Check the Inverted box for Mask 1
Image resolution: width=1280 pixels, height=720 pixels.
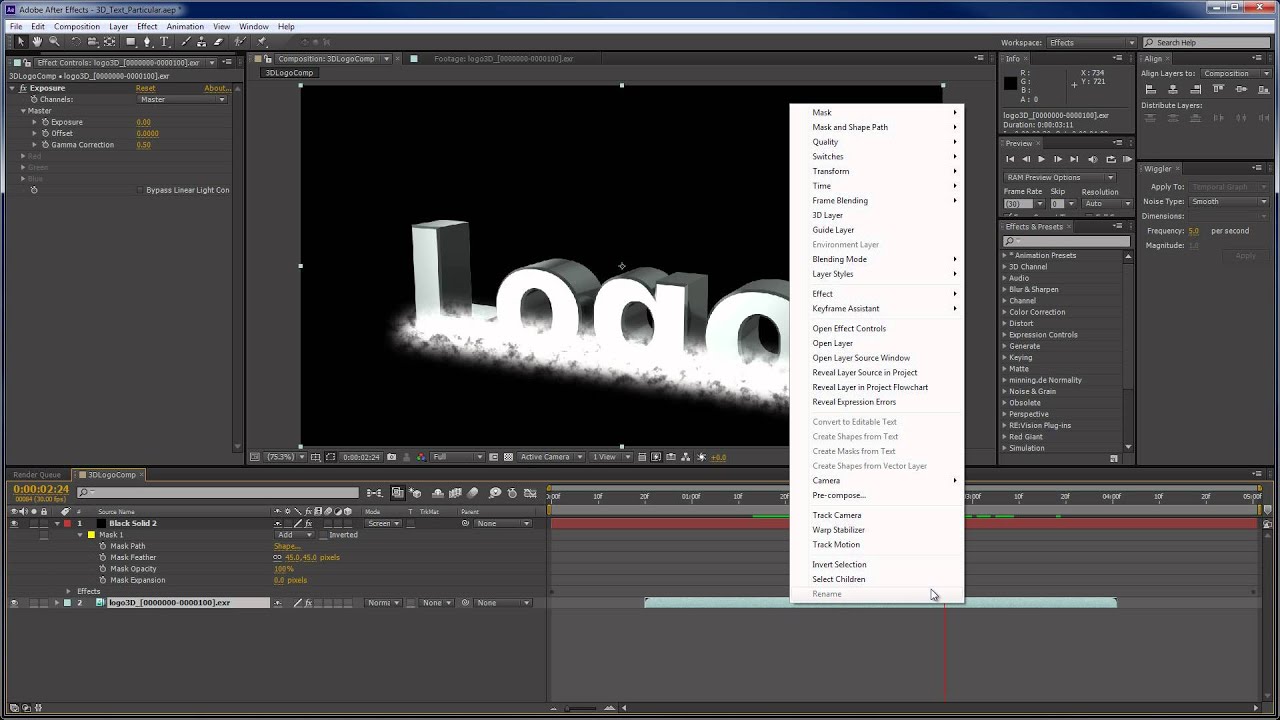(323, 535)
